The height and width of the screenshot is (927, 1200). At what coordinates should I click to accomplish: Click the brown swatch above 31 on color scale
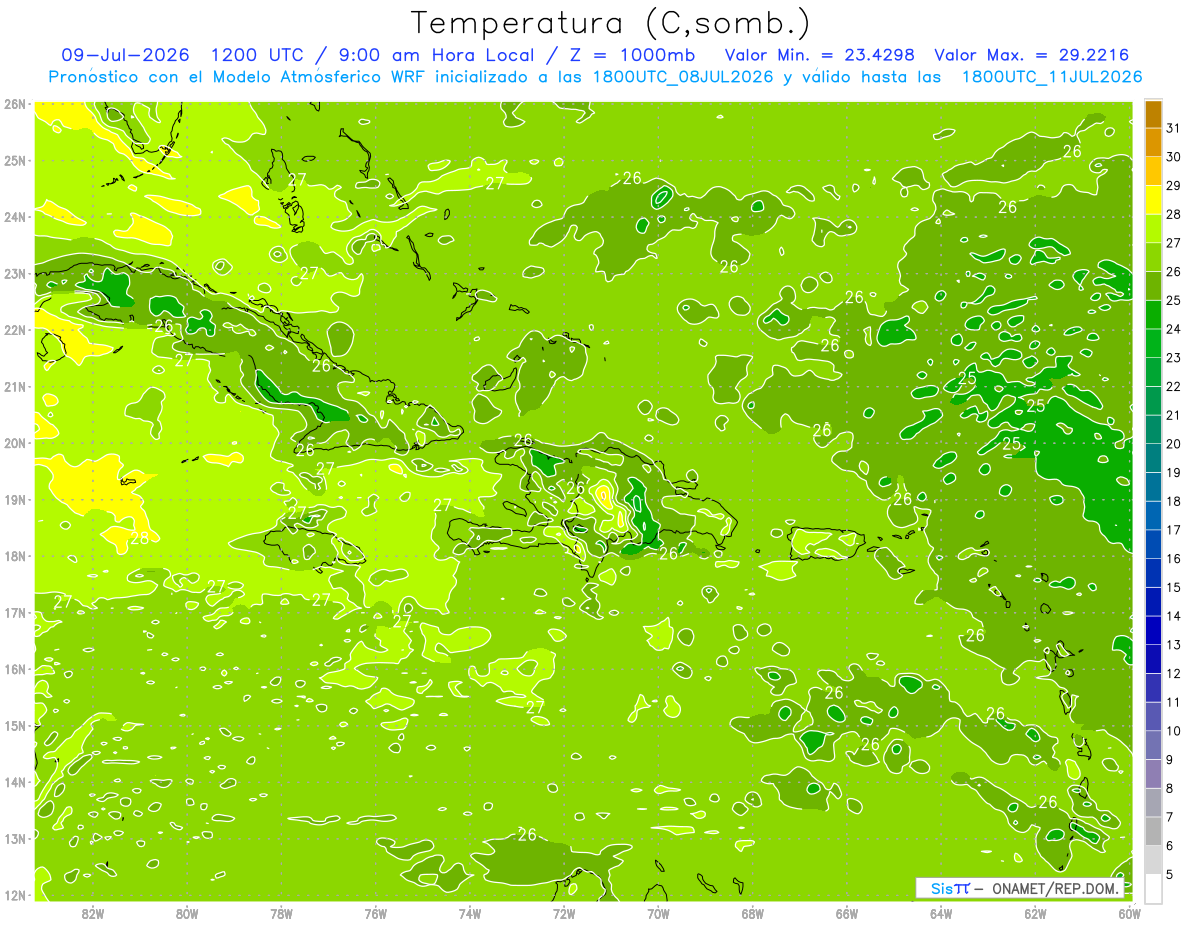click(1153, 114)
